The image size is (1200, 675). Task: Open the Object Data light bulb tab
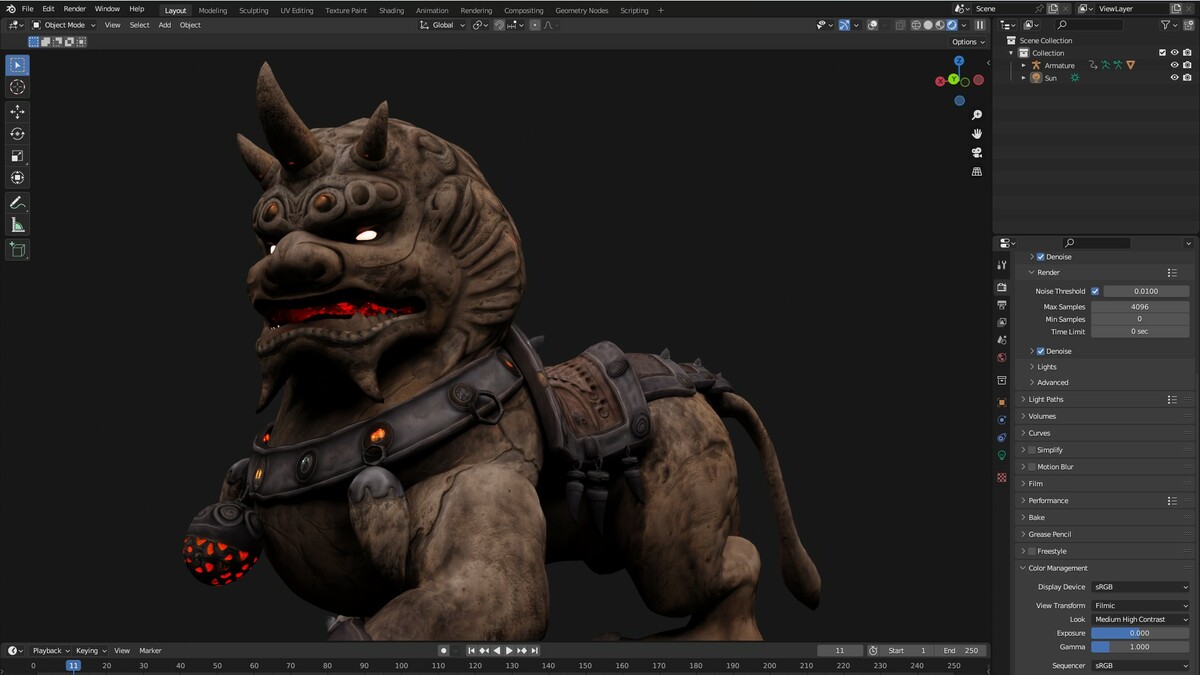click(x=1002, y=456)
